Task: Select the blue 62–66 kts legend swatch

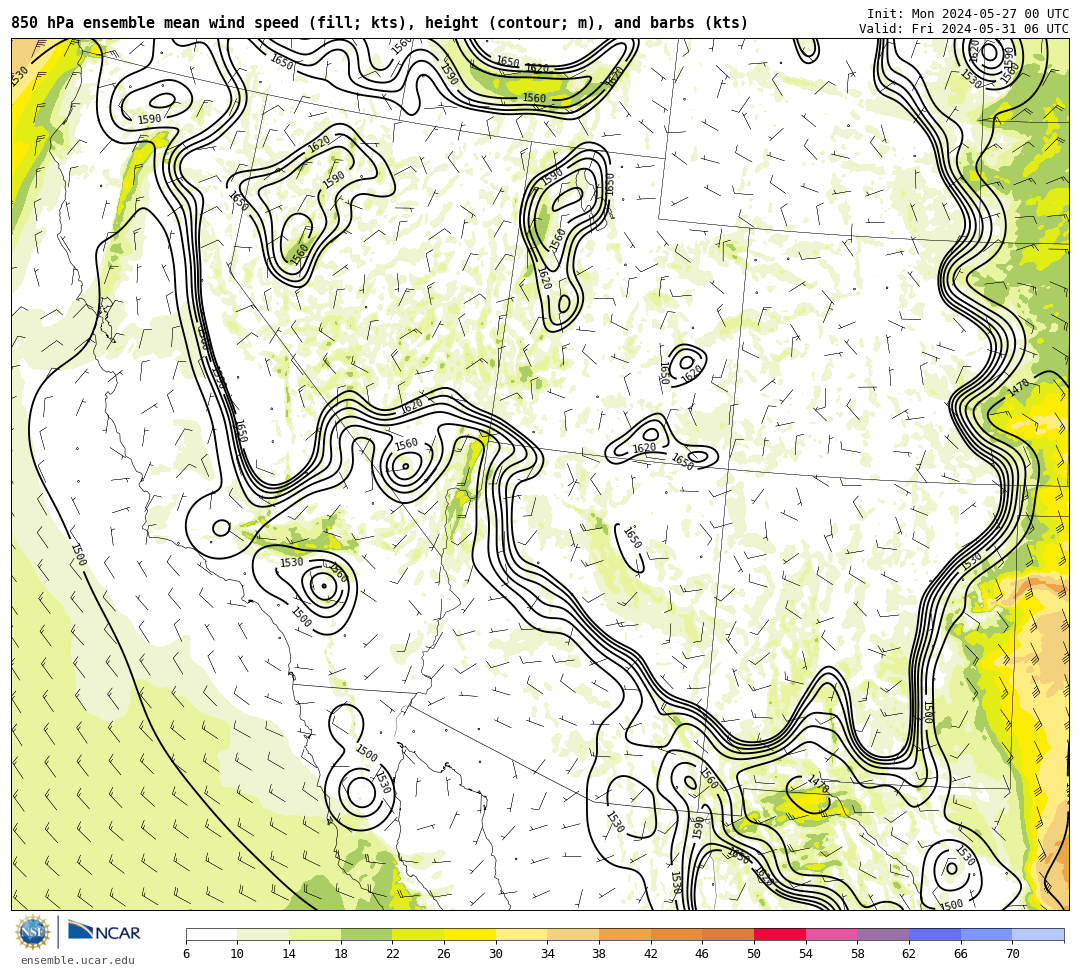Action: [x=935, y=934]
